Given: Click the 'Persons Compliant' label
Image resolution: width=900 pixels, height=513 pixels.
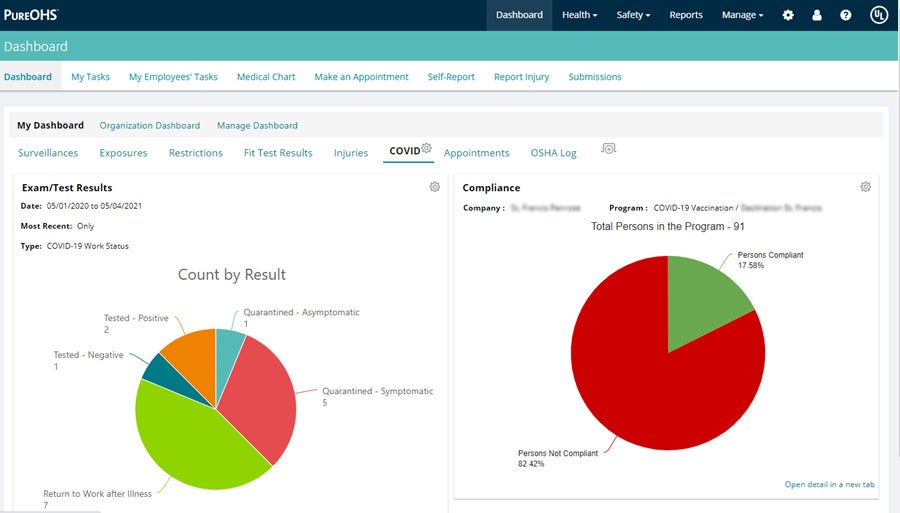Looking at the screenshot, I should tap(770, 255).
